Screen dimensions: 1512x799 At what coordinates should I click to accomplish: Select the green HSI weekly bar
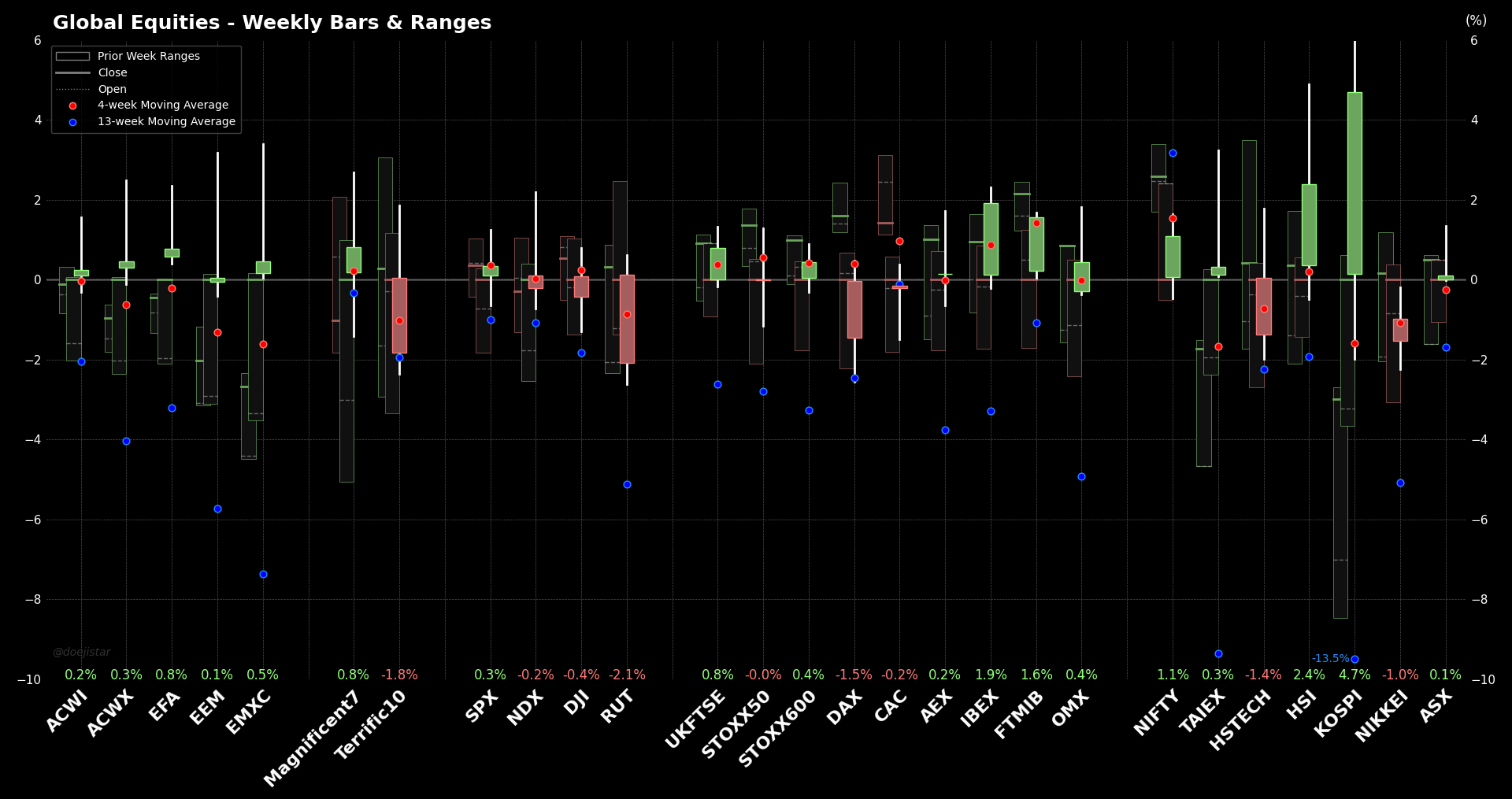click(x=1309, y=224)
